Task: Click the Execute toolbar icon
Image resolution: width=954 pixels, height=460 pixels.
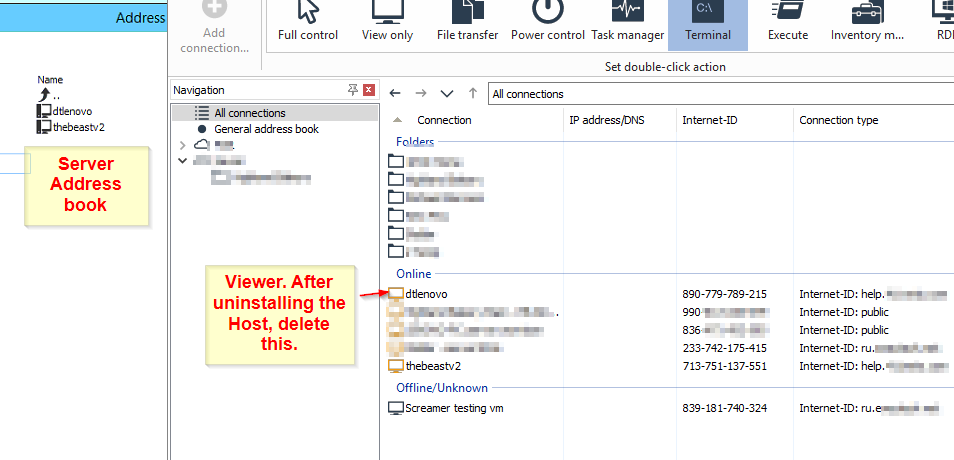Action: pyautogui.click(x=788, y=22)
